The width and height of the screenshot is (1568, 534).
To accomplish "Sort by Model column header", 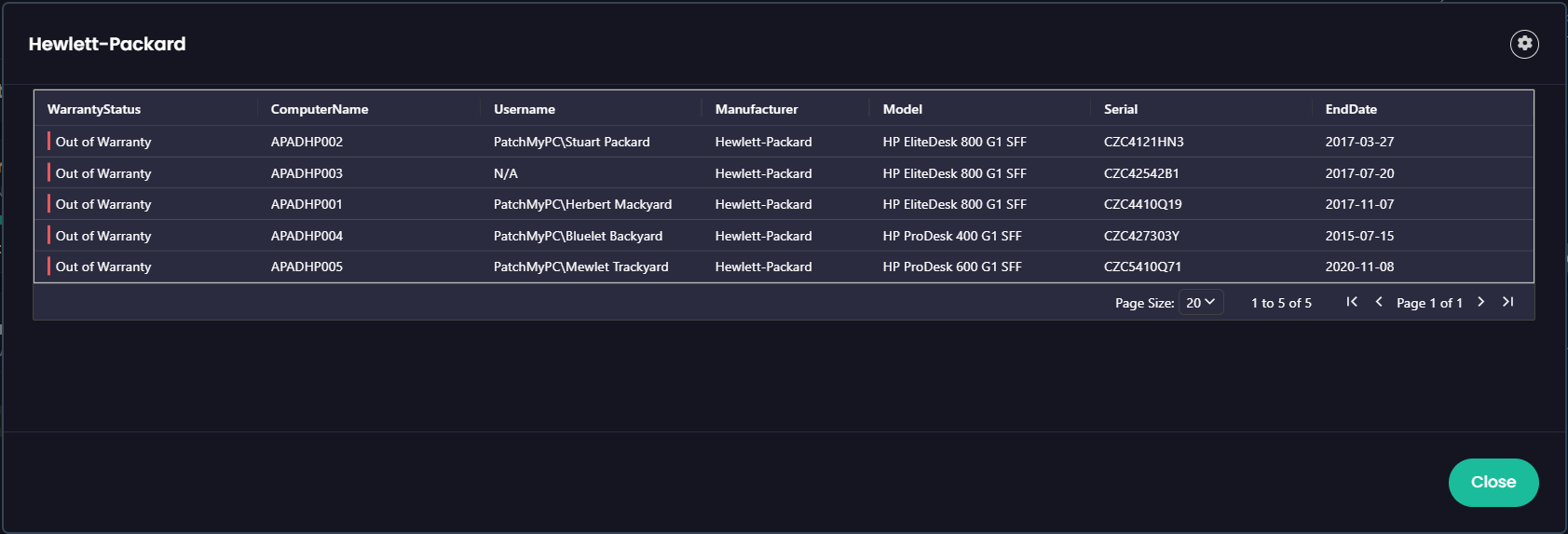I will (x=903, y=109).
